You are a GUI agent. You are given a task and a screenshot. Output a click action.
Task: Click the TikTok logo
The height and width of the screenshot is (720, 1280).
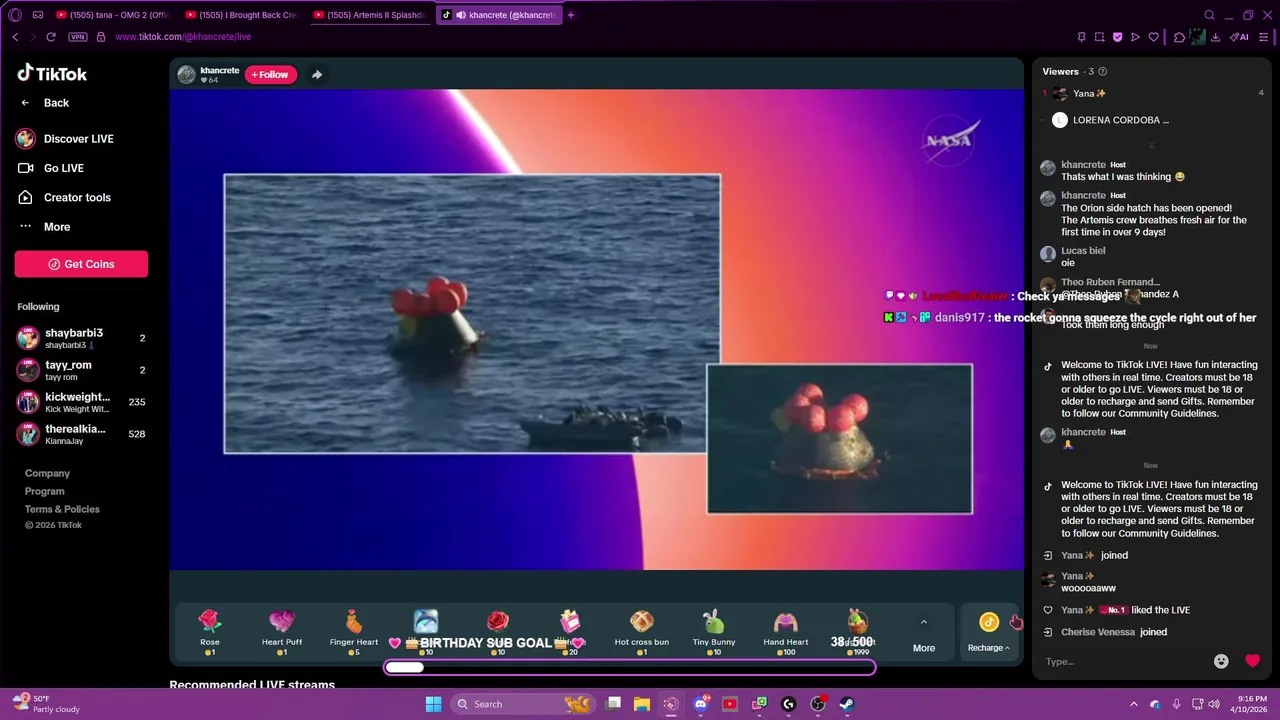tap(52, 73)
